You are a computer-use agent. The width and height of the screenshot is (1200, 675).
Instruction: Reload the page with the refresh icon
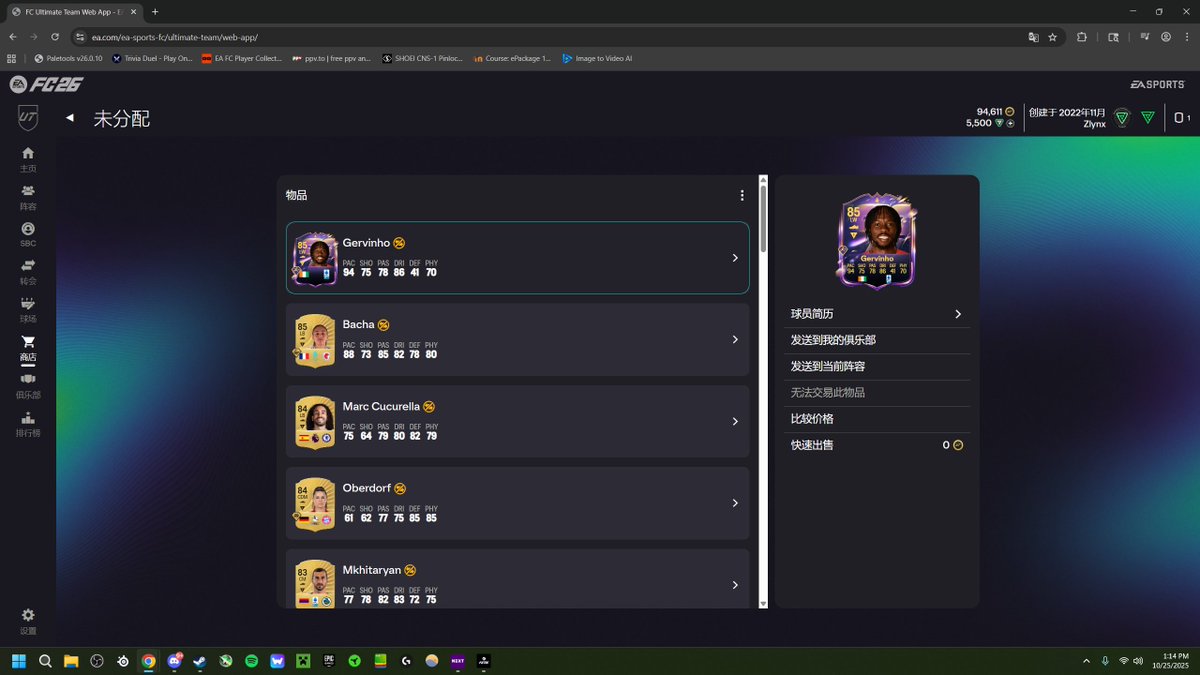click(x=55, y=37)
